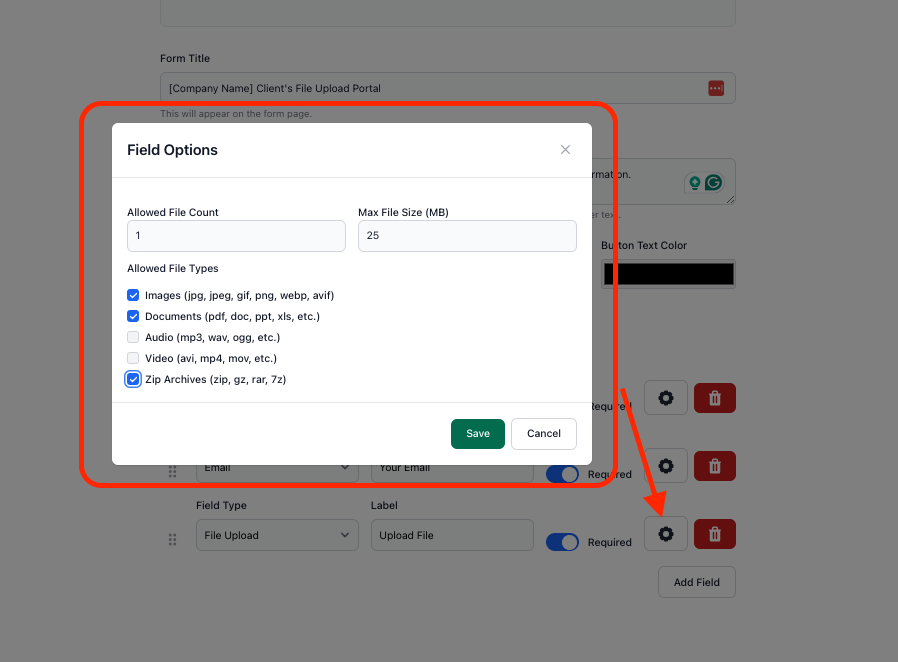Open the File Upload field type dropdown

pos(276,535)
